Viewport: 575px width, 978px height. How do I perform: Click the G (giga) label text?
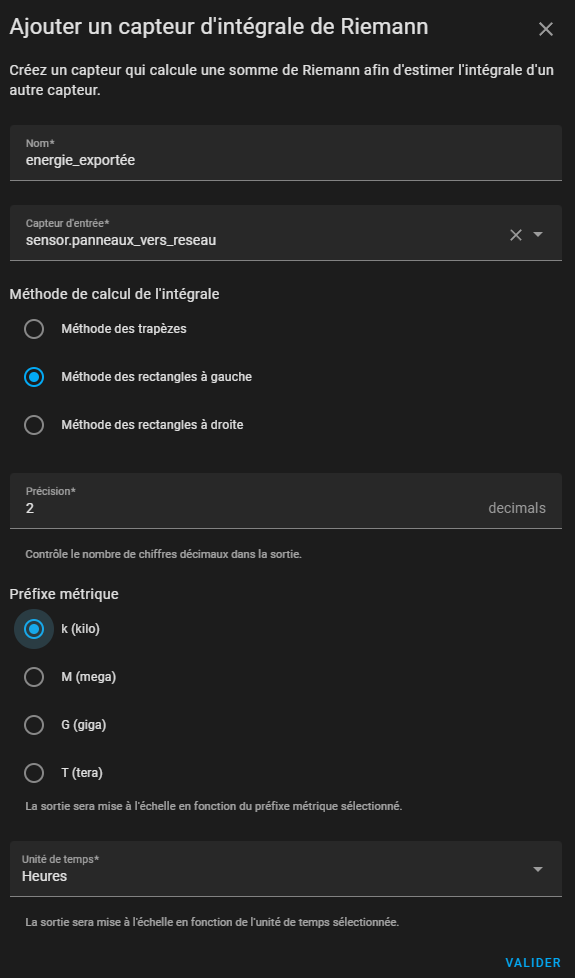(x=84, y=725)
